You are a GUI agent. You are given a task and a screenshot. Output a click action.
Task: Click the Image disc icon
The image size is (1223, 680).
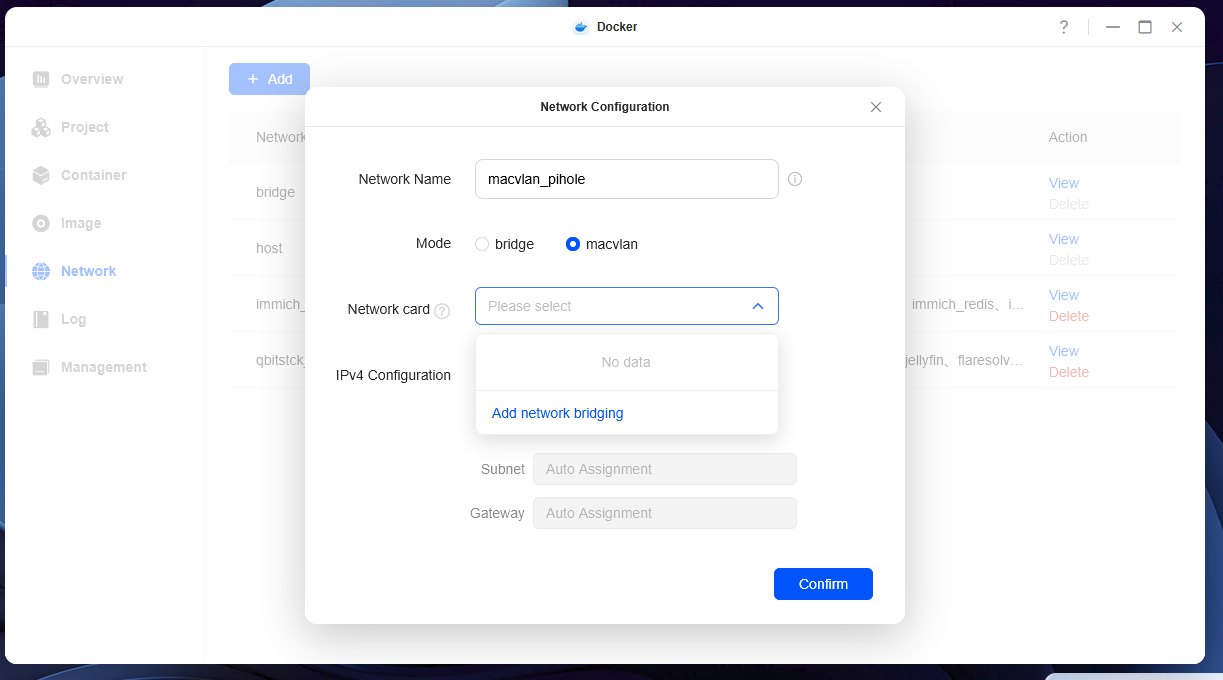[x=41, y=223]
